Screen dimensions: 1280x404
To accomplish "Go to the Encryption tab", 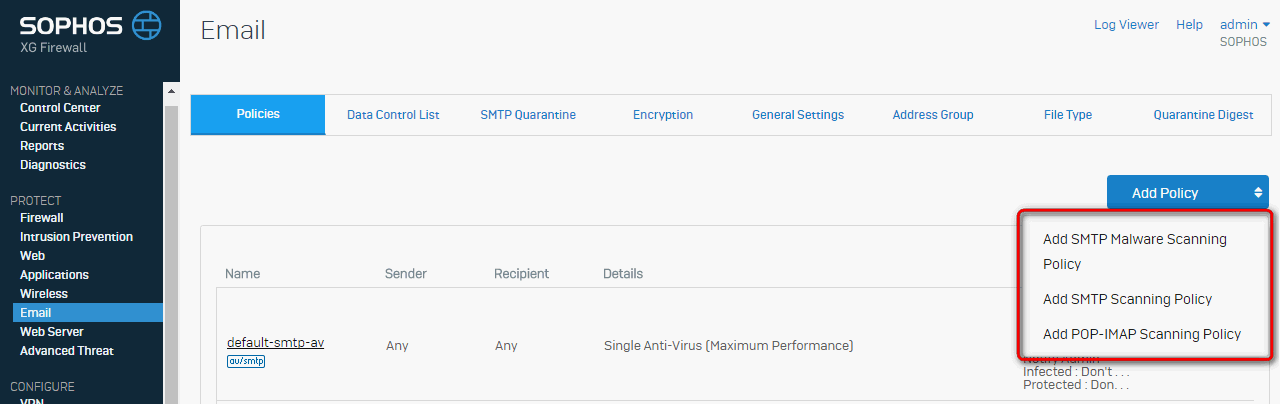I will pos(663,115).
